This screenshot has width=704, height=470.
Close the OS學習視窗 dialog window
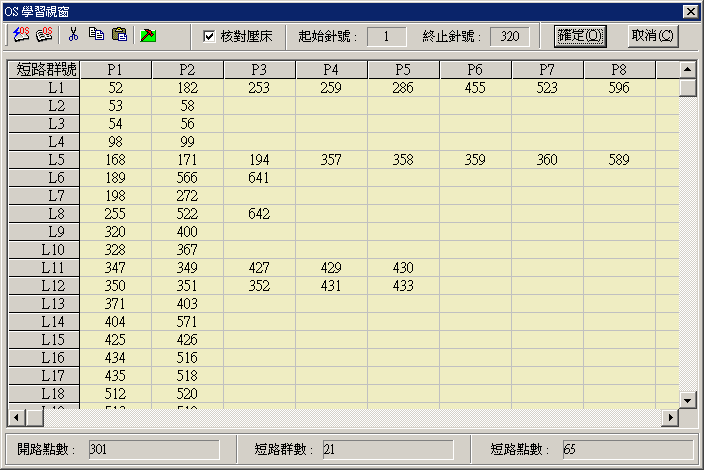[x=690, y=10]
